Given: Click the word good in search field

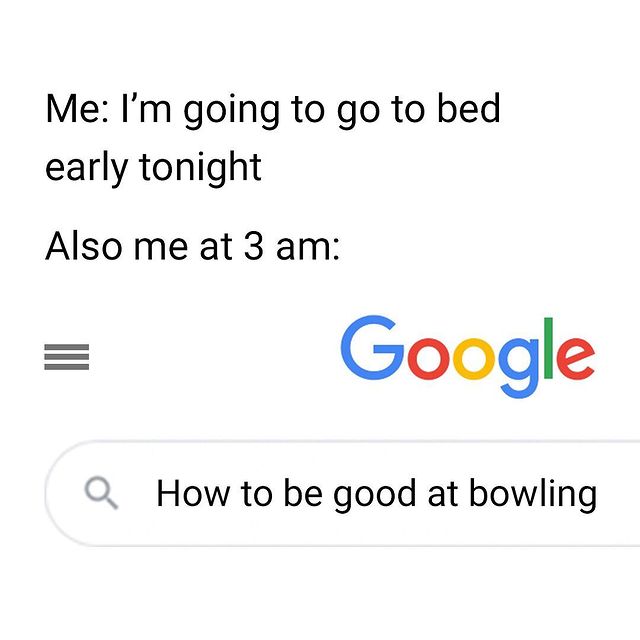Looking at the screenshot, I should 375,495.
